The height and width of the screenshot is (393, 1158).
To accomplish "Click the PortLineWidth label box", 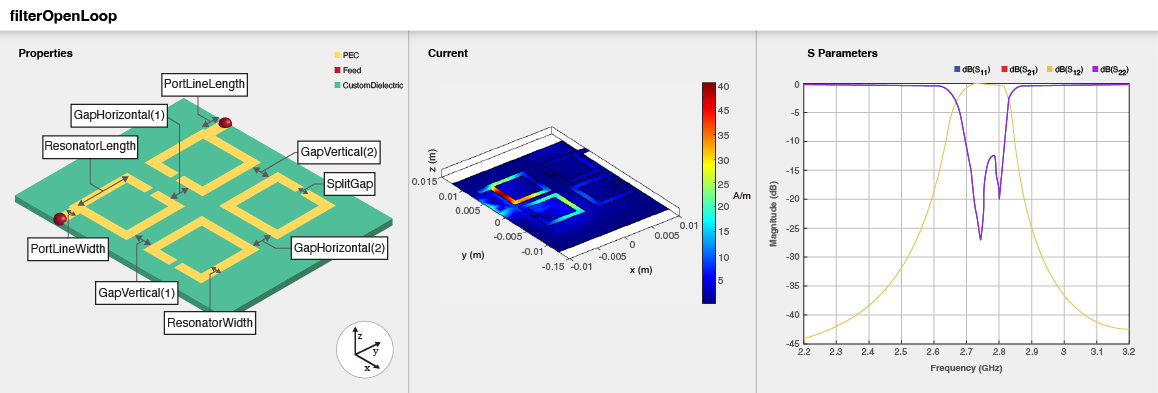I will (x=68, y=250).
